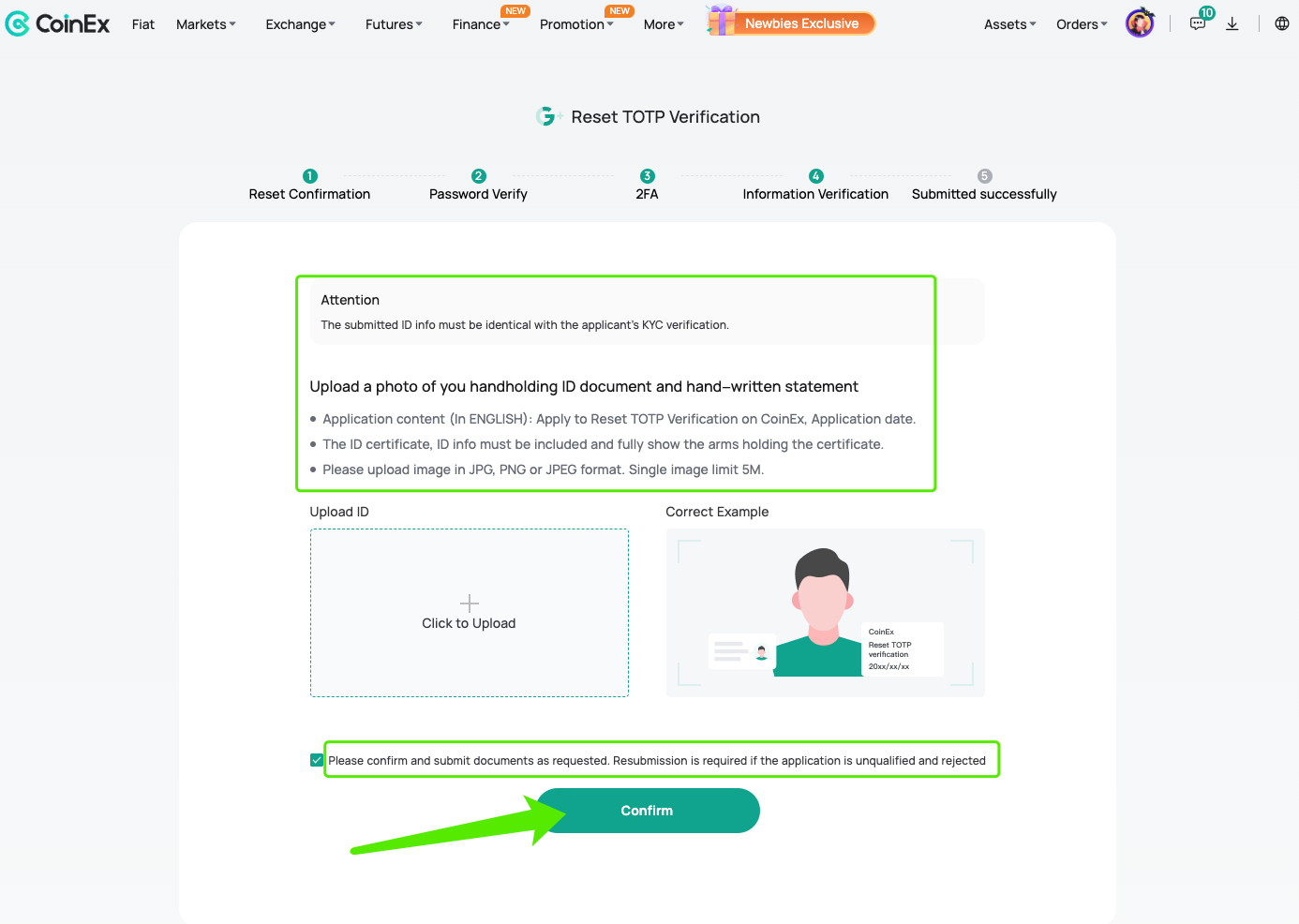Click the Correct Example image
Screen dimensions: 1299x924
pyautogui.click(x=826, y=613)
